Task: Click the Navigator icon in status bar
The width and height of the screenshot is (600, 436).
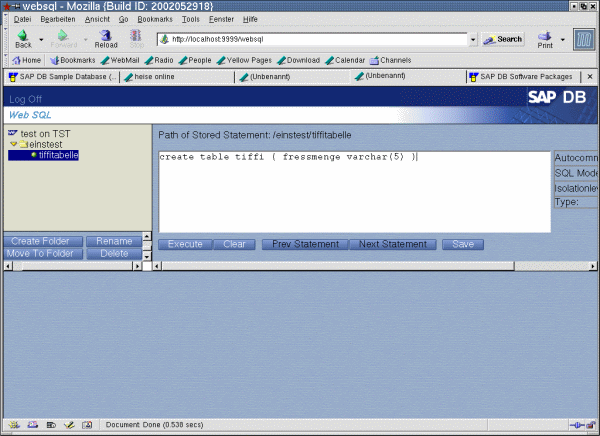Action: (x=14, y=424)
